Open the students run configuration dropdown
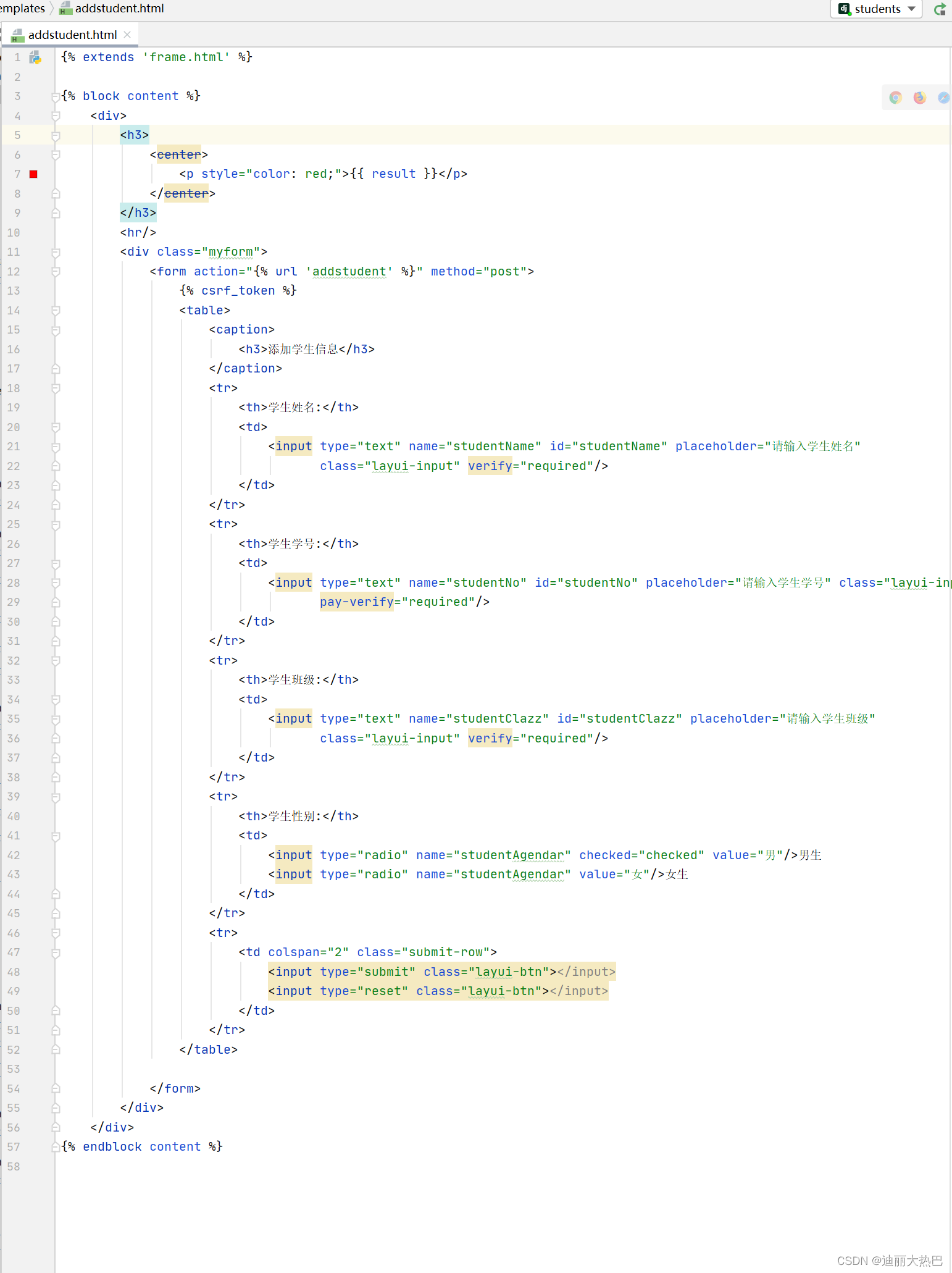Image resolution: width=952 pixels, height=1273 pixels. point(877,9)
